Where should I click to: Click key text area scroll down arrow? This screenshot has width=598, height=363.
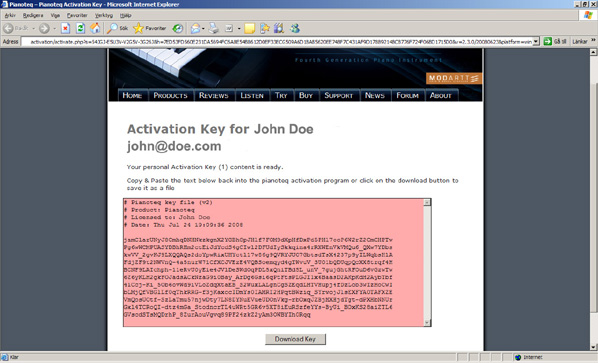coord(427,323)
